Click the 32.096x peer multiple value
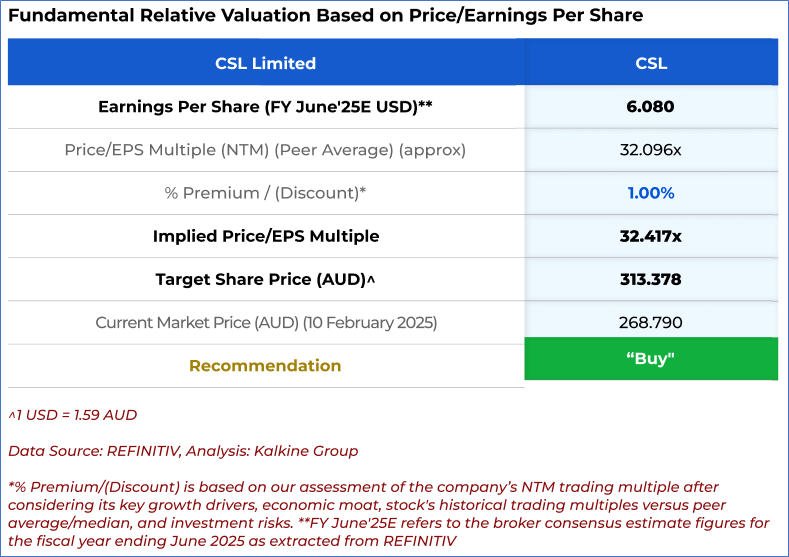Screen dimensions: 789x557 pos(651,150)
